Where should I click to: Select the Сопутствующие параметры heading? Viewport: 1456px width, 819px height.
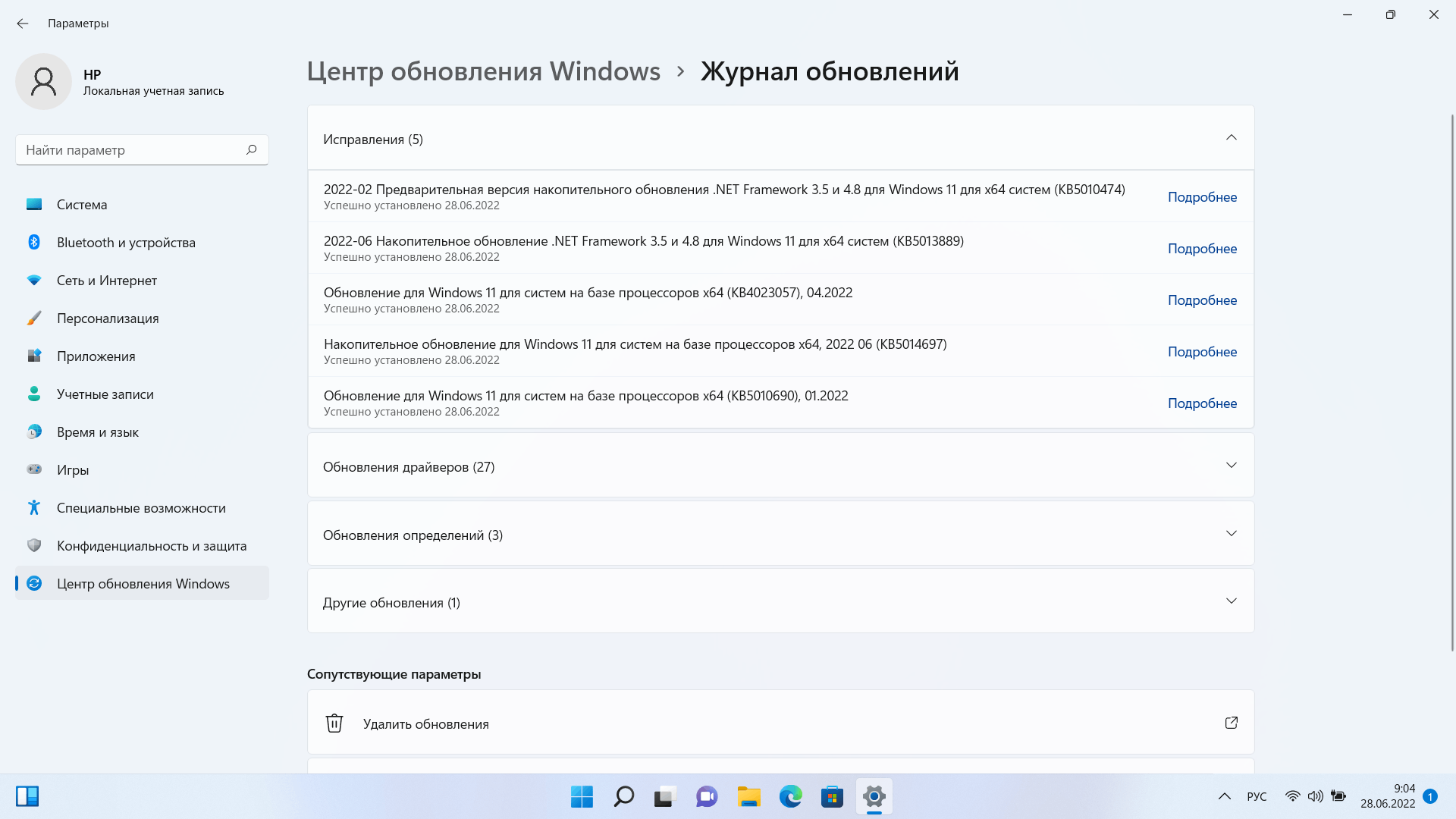pyautogui.click(x=394, y=674)
